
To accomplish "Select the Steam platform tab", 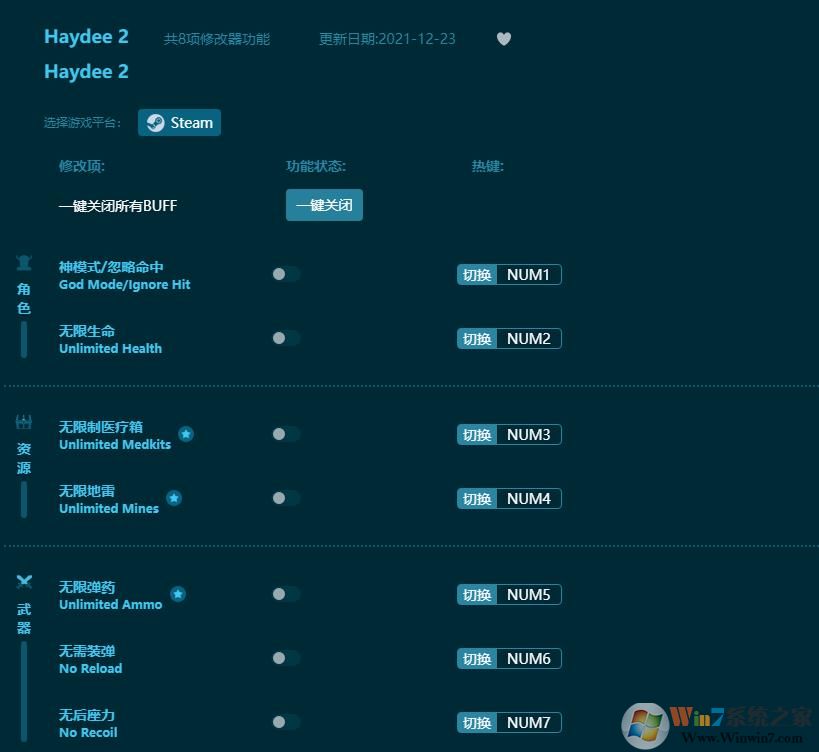I will (x=179, y=122).
